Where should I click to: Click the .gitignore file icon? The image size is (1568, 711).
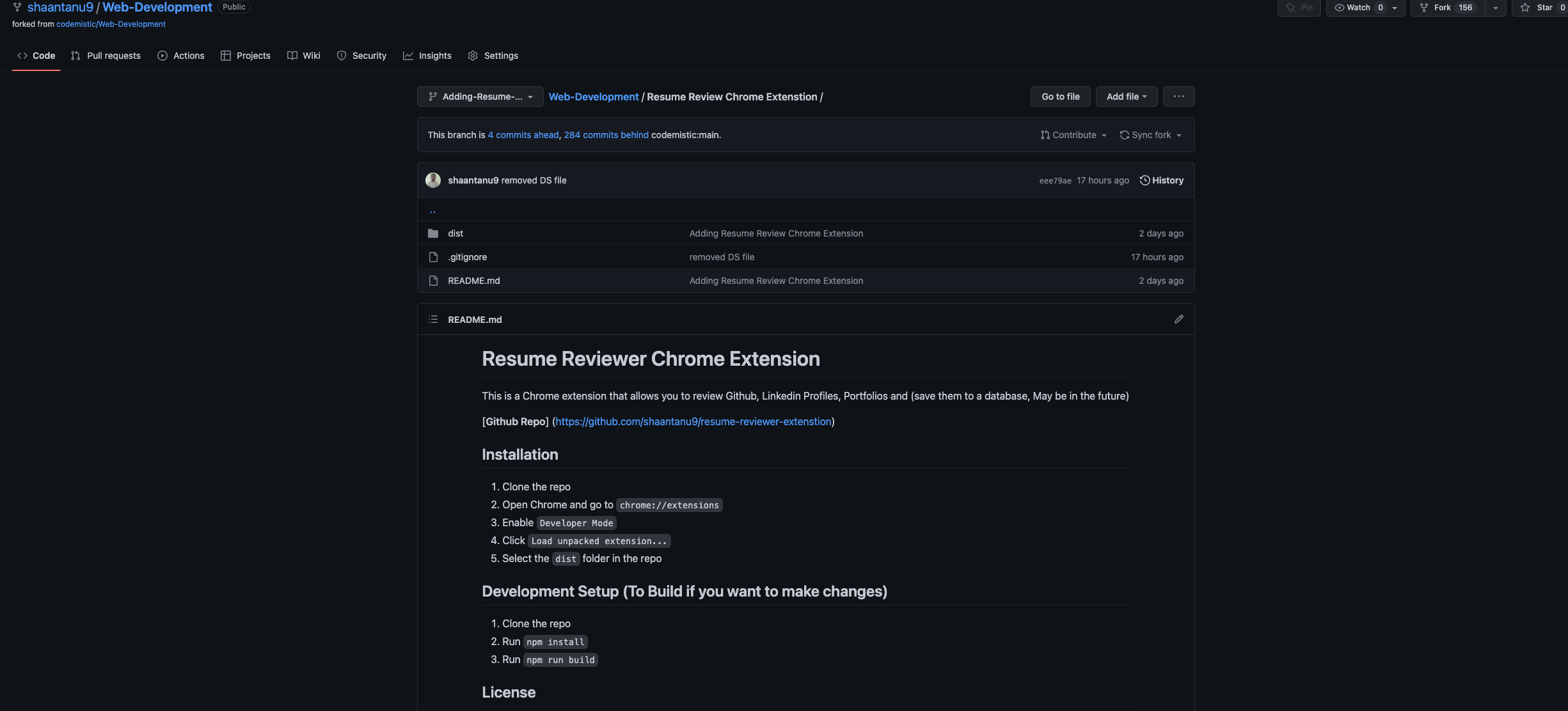coord(433,257)
